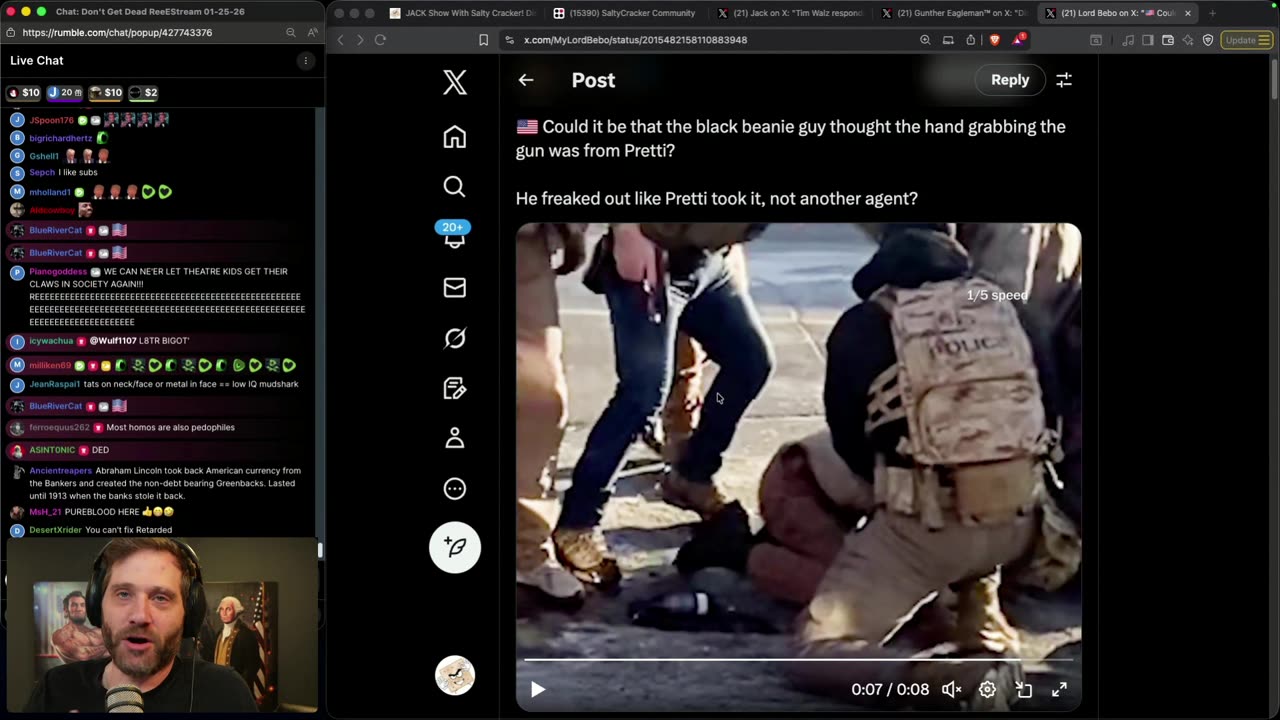This screenshot has width=1280, height=720.
Task: Click the streamer webcam overlay
Action: [x=161, y=626]
